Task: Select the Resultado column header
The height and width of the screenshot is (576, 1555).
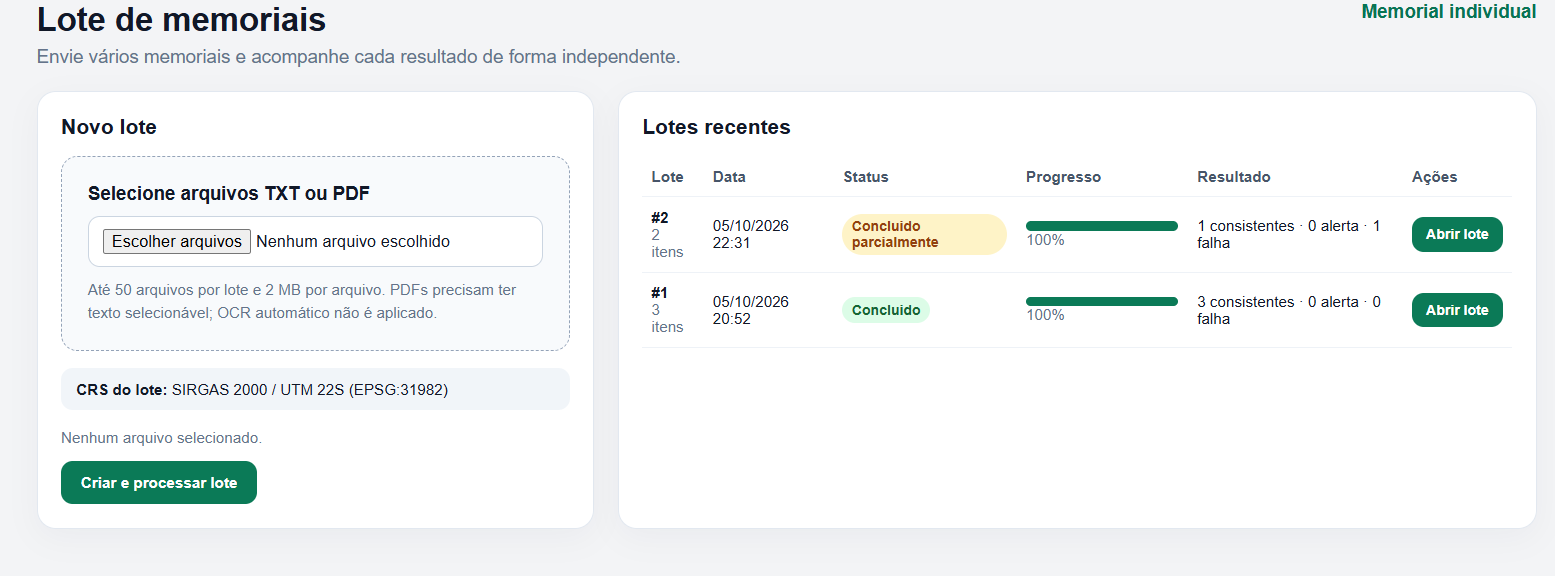Action: tap(1234, 177)
